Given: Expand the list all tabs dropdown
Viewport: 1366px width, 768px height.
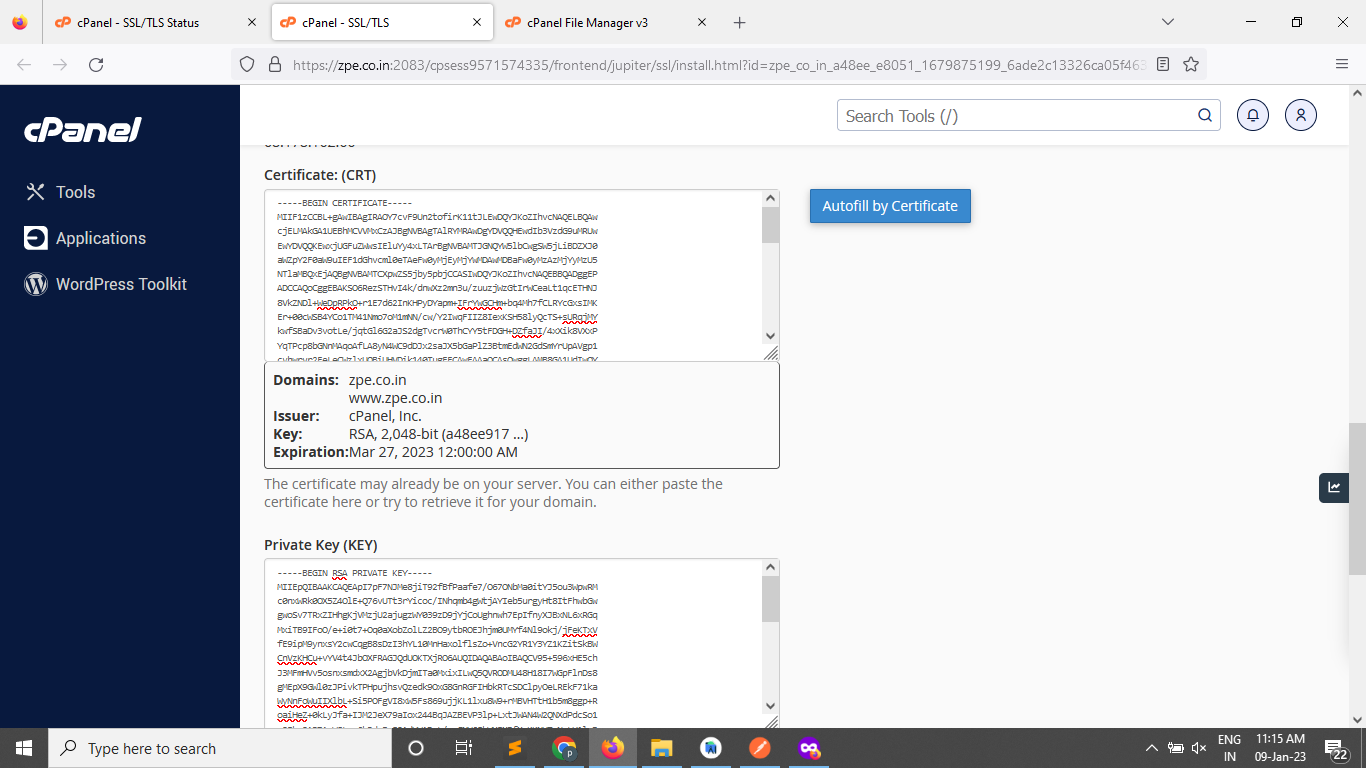Looking at the screenshot, I should (1167, 22).
